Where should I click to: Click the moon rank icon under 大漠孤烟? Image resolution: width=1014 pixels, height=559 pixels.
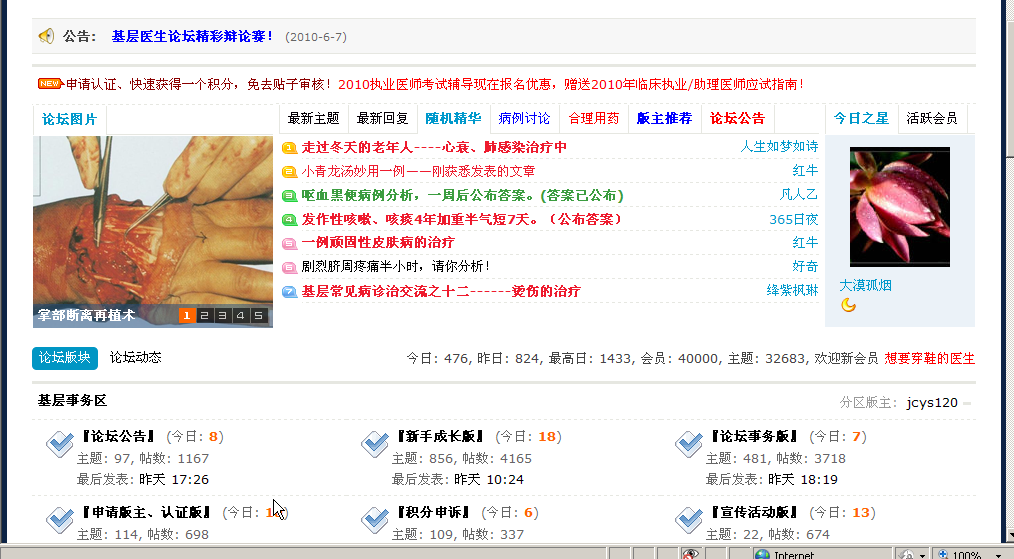tap(848, 305)
